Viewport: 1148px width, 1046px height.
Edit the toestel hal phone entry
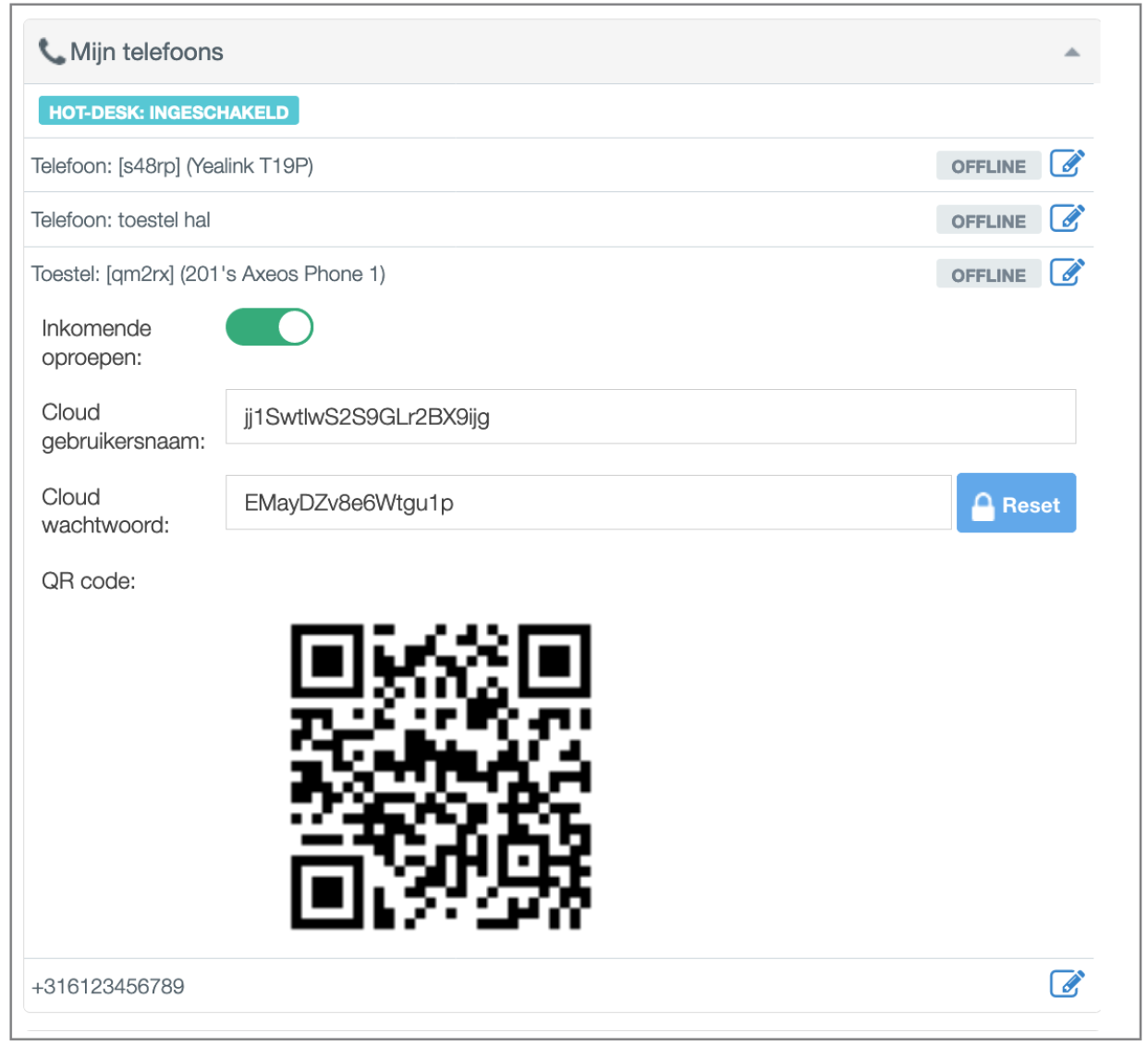(1067, 219)
